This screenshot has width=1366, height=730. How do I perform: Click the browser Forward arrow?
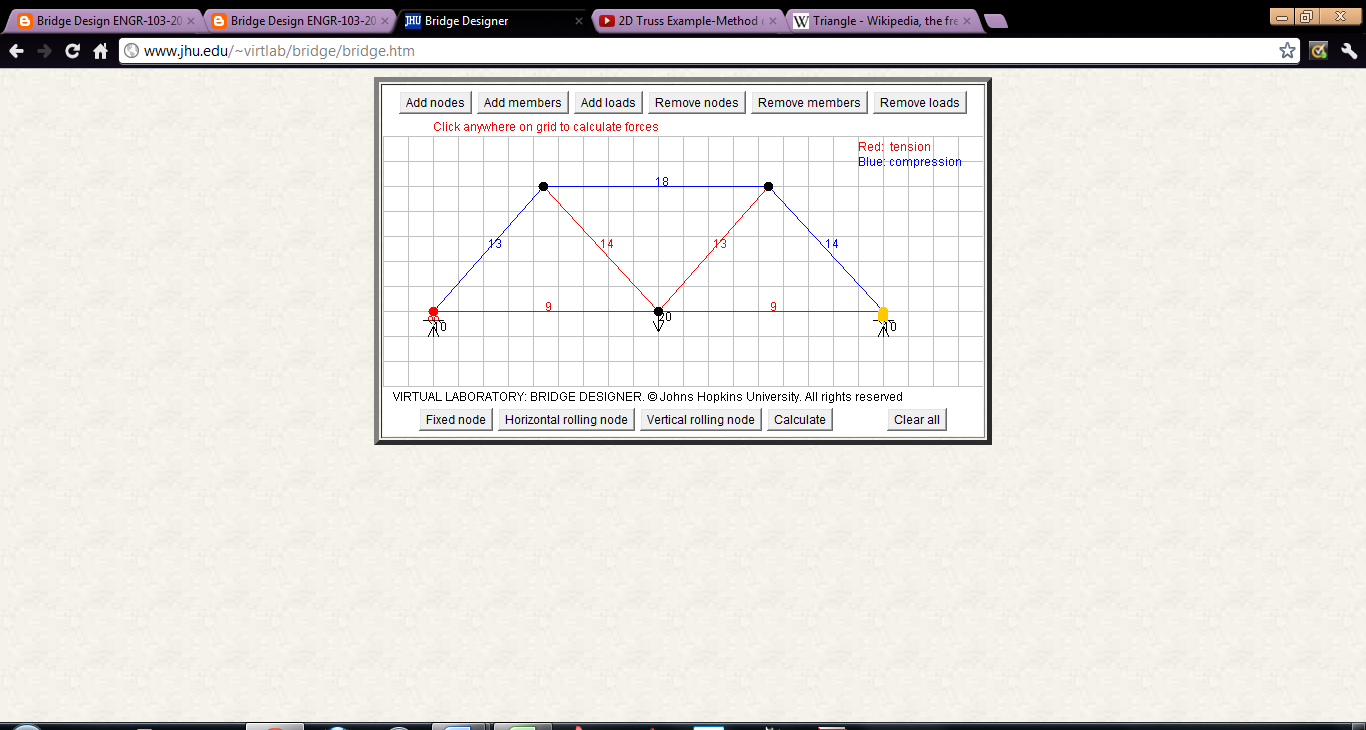pyautogui.click(x=44, y=51)
